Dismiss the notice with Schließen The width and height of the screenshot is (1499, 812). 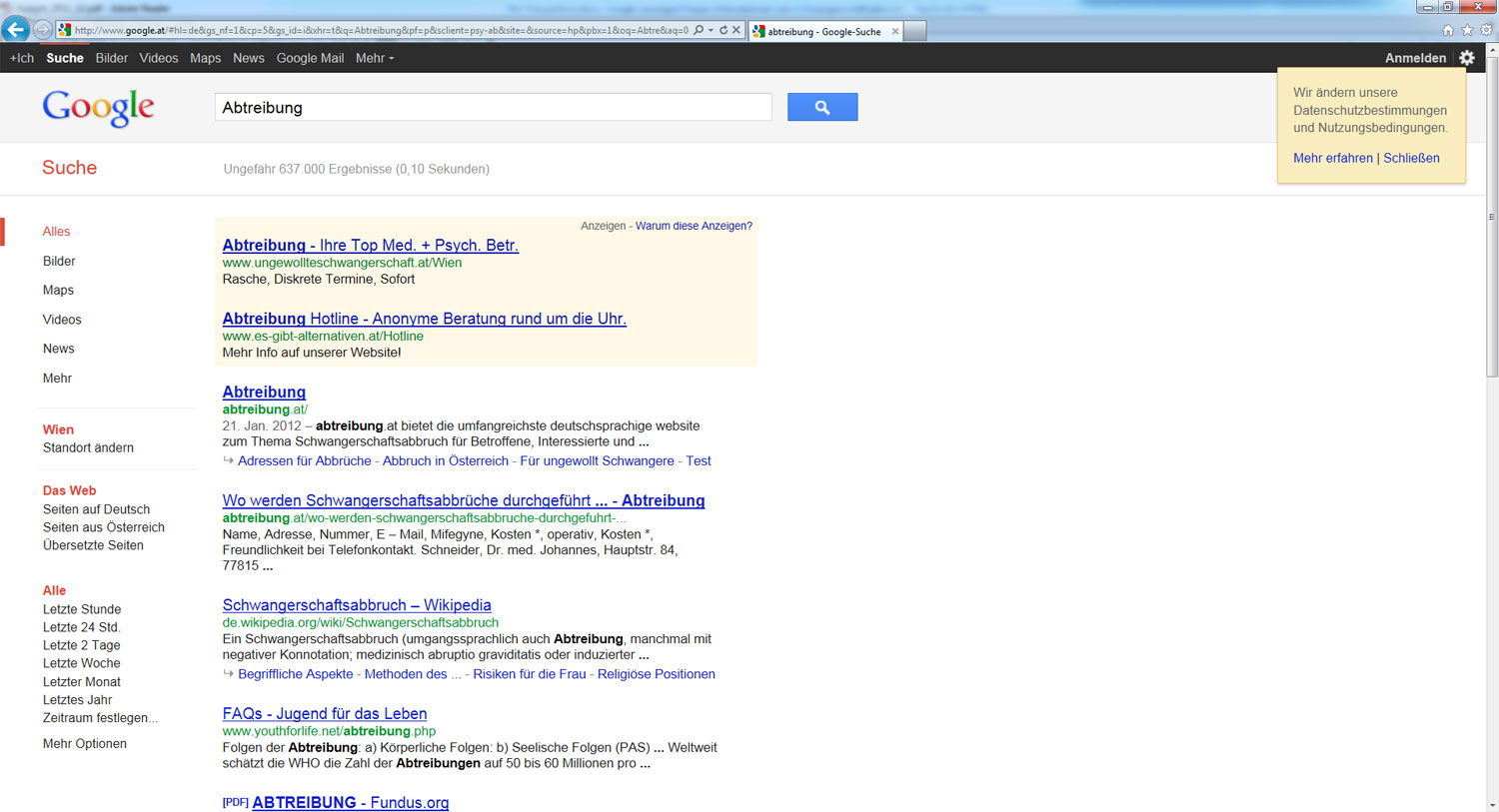[1411, 158]
